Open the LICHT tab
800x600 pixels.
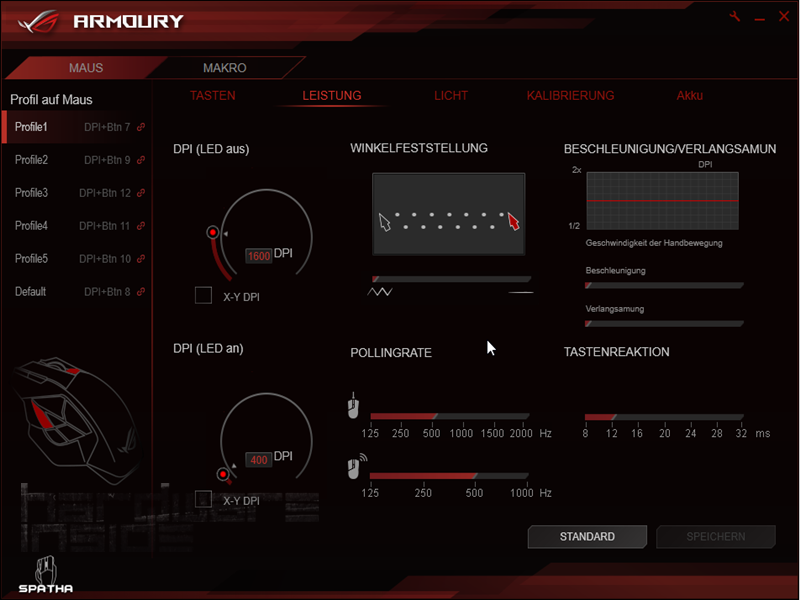(450, 96)
